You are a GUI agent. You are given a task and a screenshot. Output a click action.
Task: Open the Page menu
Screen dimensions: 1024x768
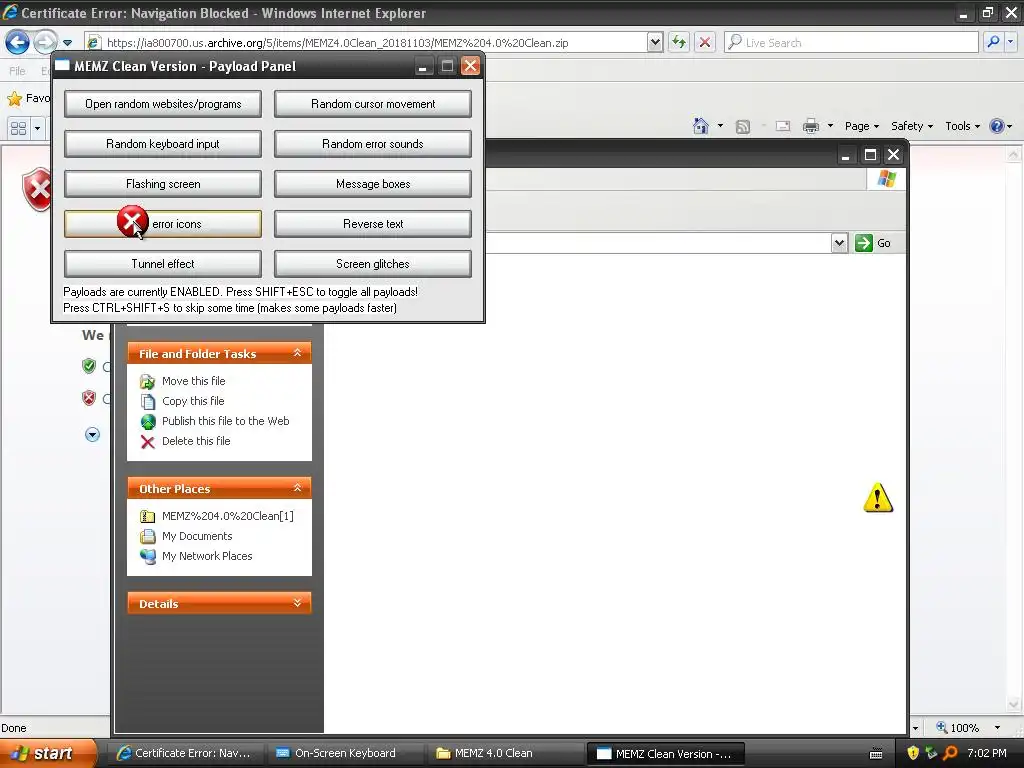[861, 126]
